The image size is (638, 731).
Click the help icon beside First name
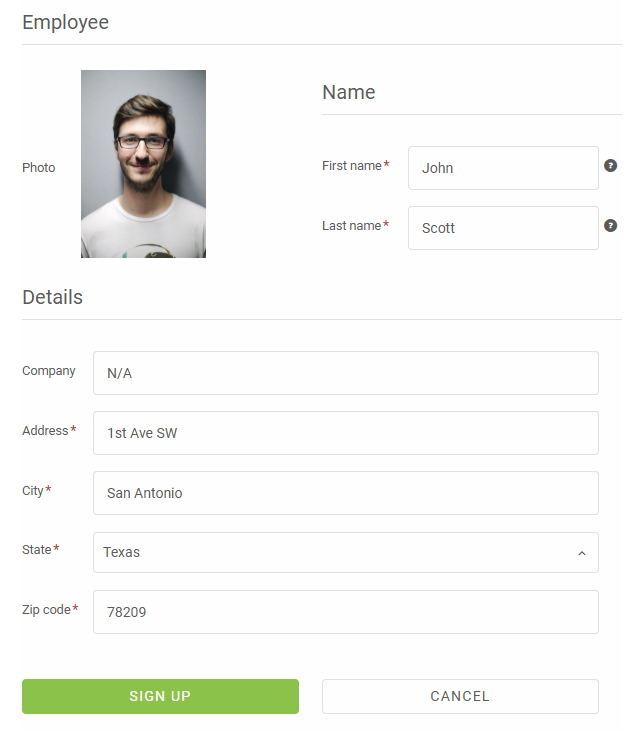point(610,166)
